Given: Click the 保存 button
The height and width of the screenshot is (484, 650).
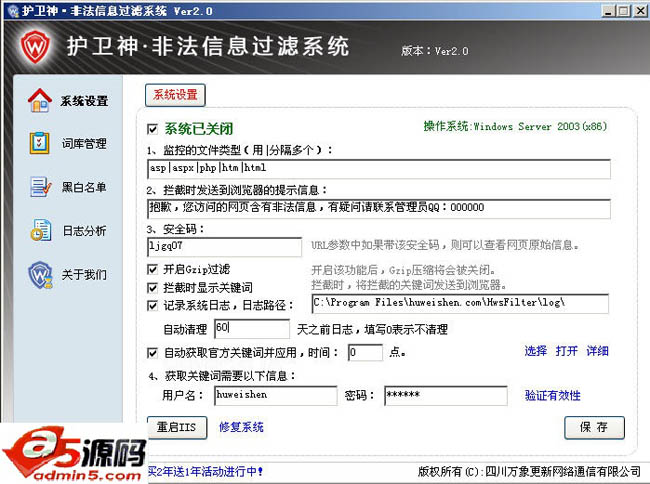Looking at the screenshot, I should coord(594,427).
